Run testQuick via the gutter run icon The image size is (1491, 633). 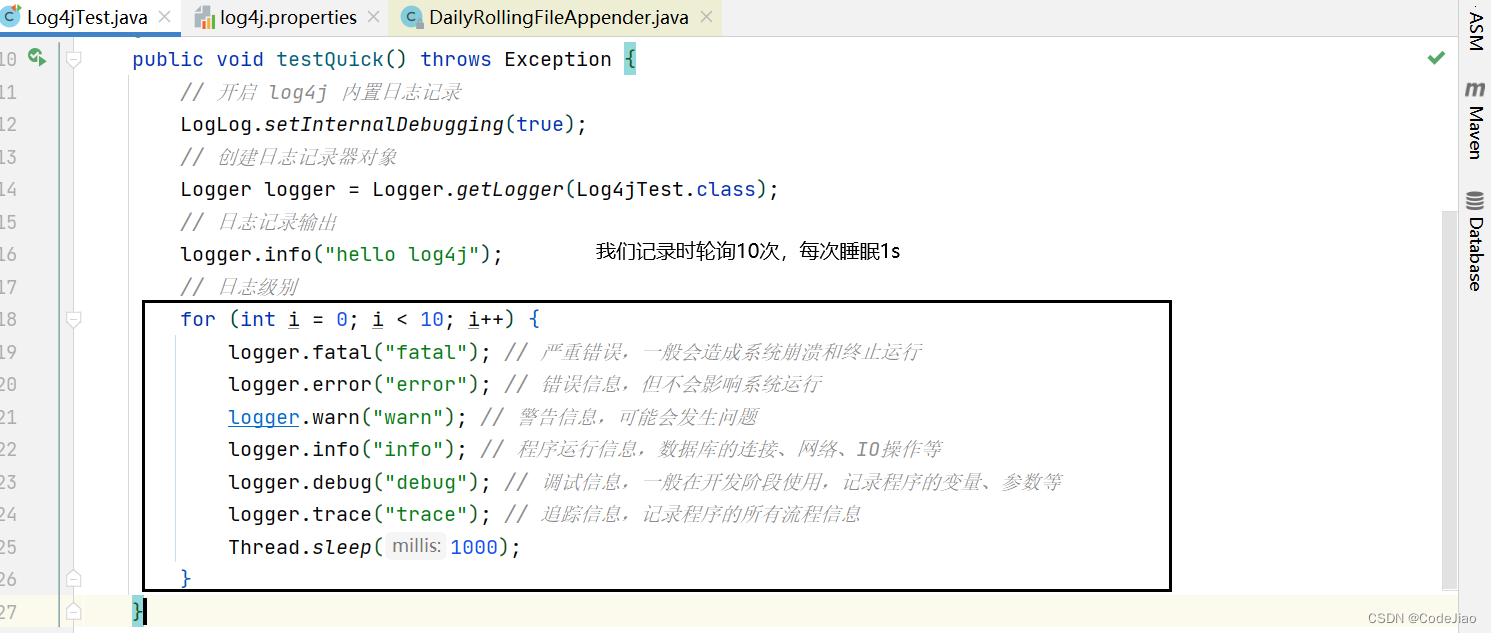[37, 58]
